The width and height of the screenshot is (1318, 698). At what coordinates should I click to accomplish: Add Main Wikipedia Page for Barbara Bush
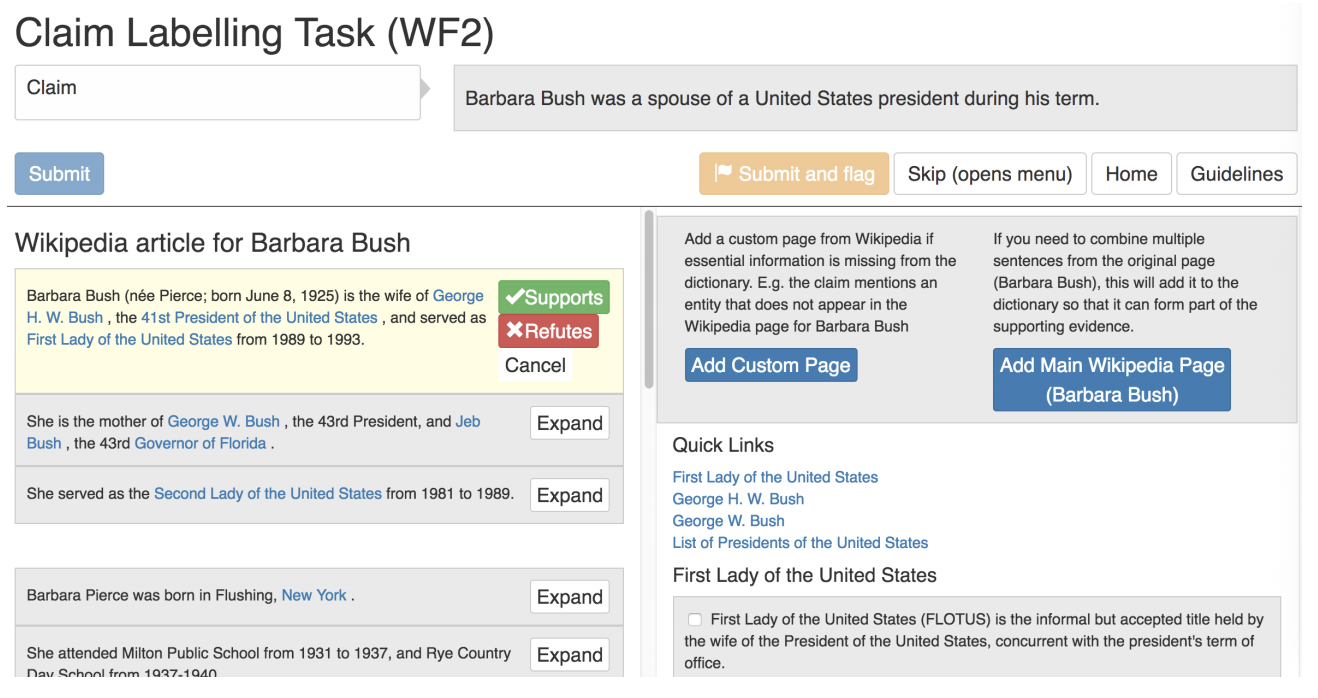point(1111,379)
